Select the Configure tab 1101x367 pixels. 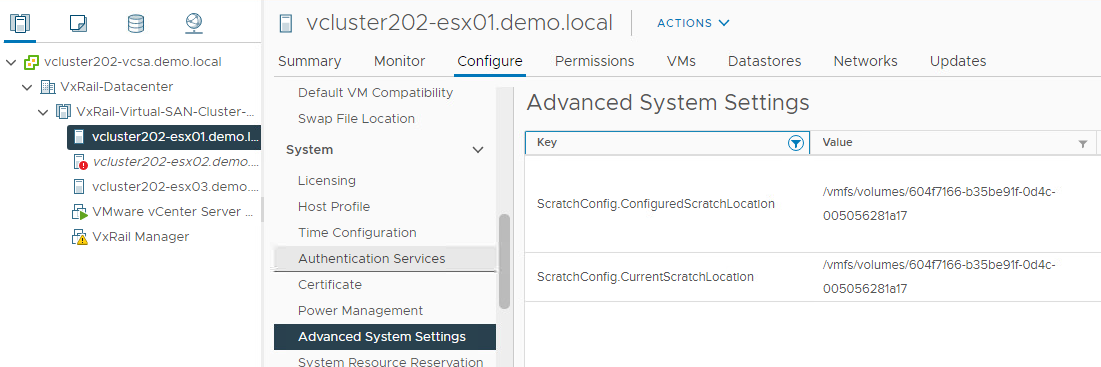(x=490, y=61)
